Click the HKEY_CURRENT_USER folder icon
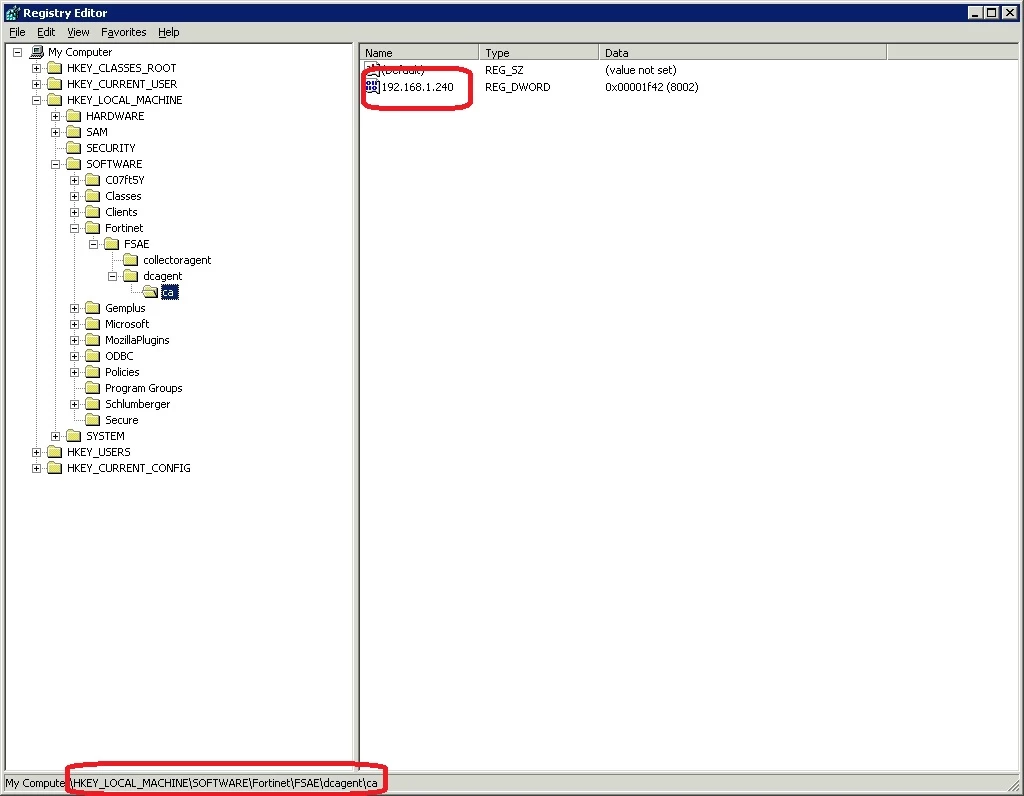The height and width of the screenshot is (796, 1024). [x=55, y=84]
